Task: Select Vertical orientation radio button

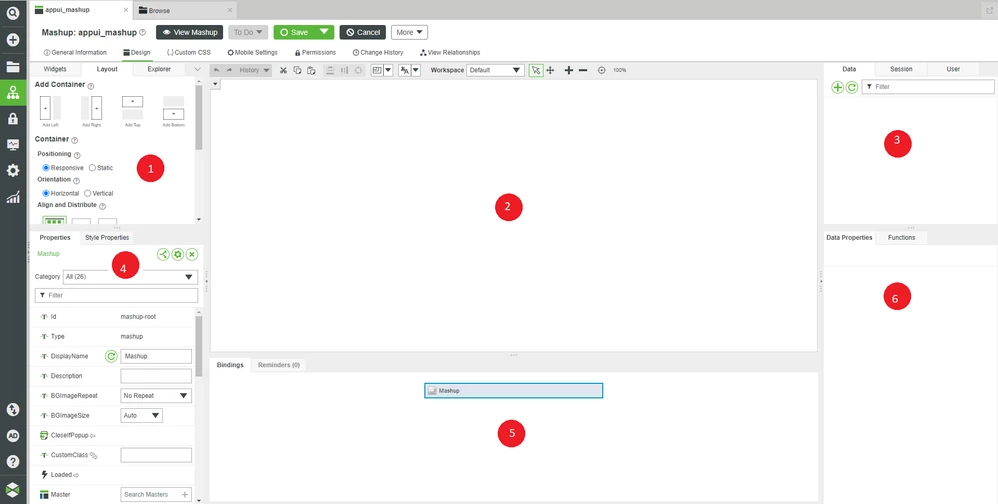Action: point(88,193)
